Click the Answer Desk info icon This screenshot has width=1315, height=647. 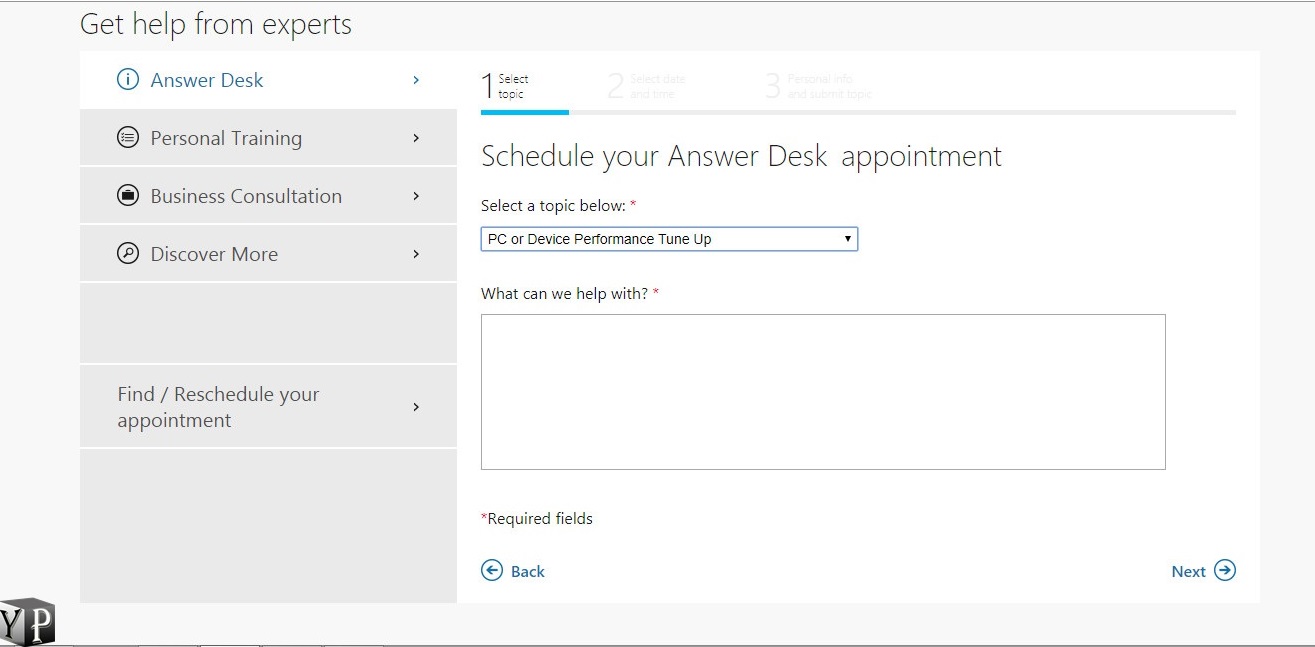point(128,80)
